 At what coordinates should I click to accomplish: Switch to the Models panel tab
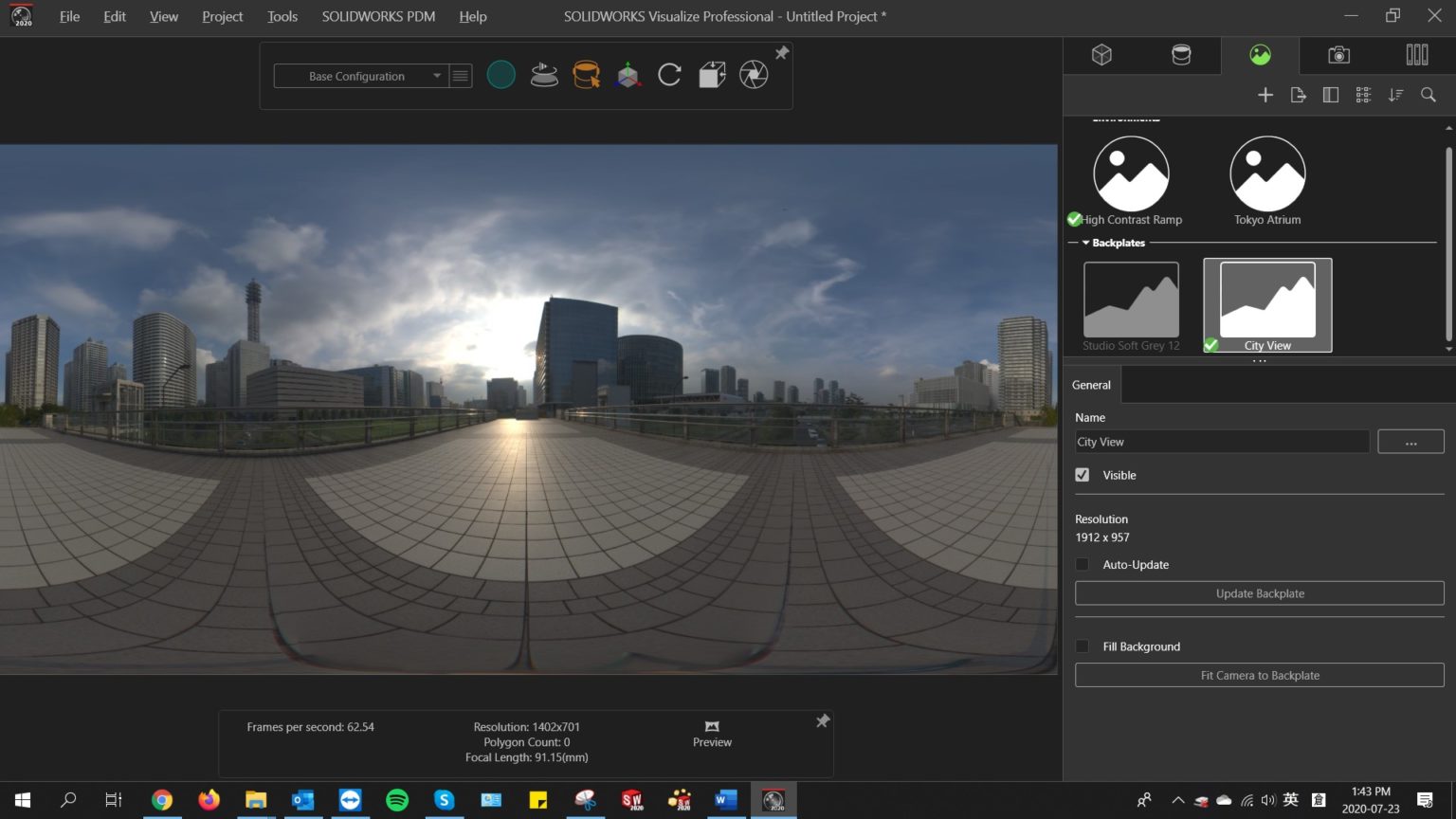pyautogui.click(x=1101, y=55)
